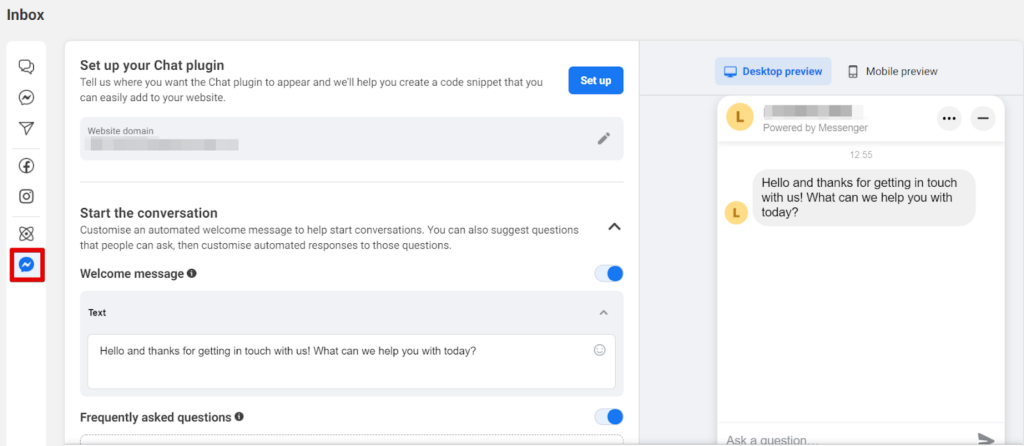Toggle the Frequently asked questions switch
This screenshot has height=446, width=1024.
[608, 416]
